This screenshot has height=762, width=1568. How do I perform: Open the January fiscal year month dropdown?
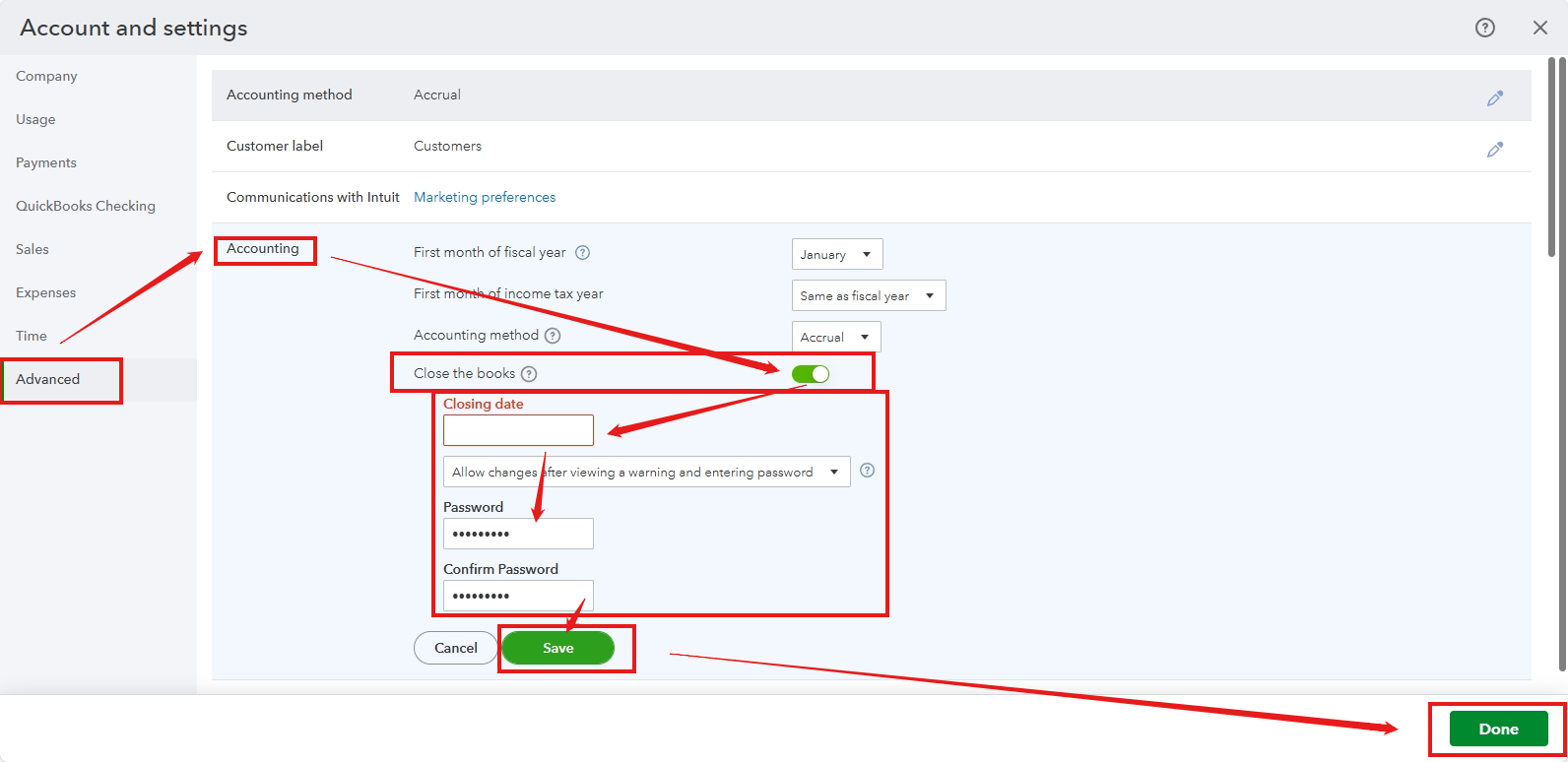click(x=837, y=254)
